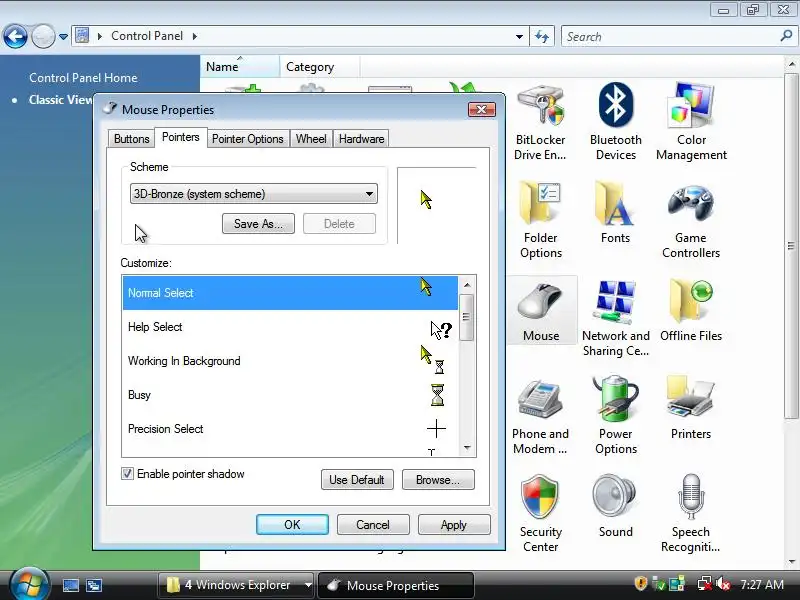Open Power Options icon
Screen dimensions: 800x600
pyautogui.click(x=615, y=415)
